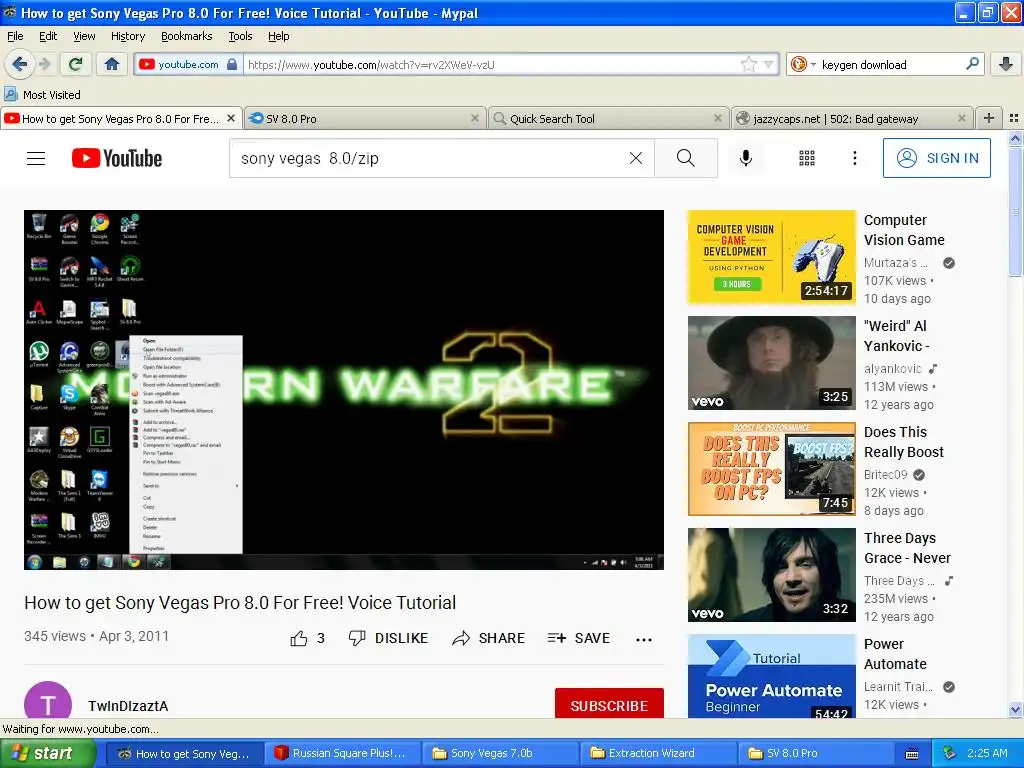The height and width of the screenshot is (768, 1024).
Task: Open the TwInDIzaztA channel name link
Action: click(x=128, y=706)
